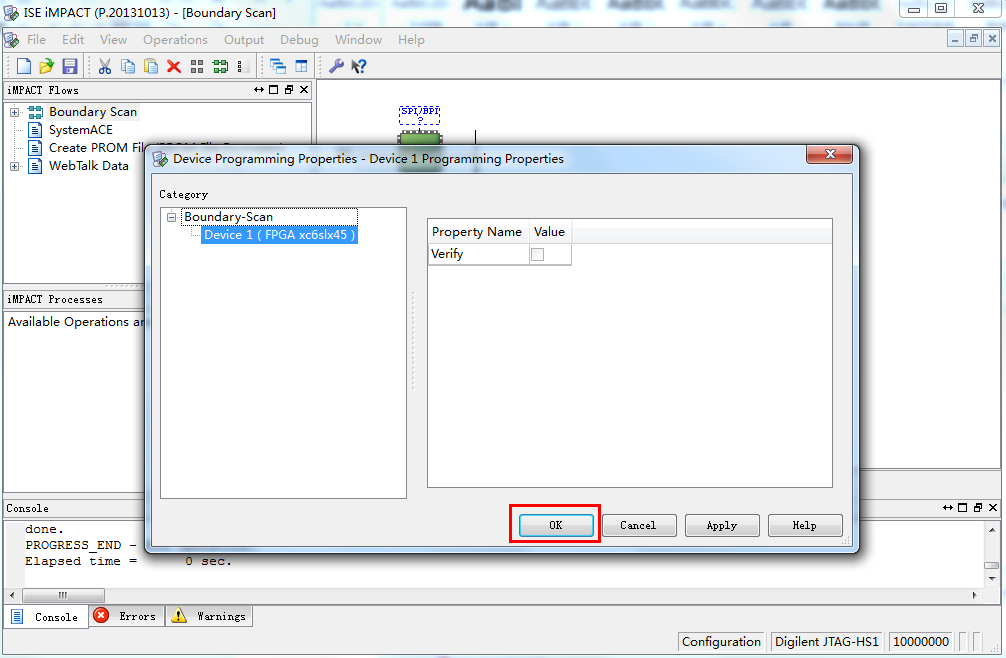Click the Value column header
Image resolution: width=1006 pixels, height=658 pixels.
550,232
